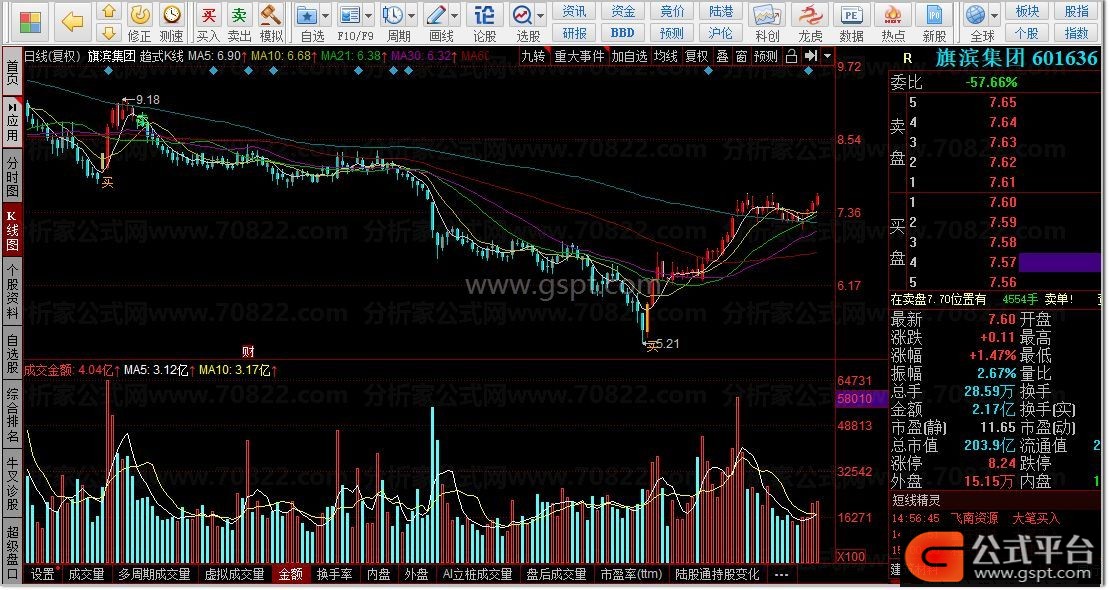Image resolution: width=1110 pixels, height=590 pixels.
Task: Click the yellow up arrow button
Action: pyautogui.click(x=109, y=11)
